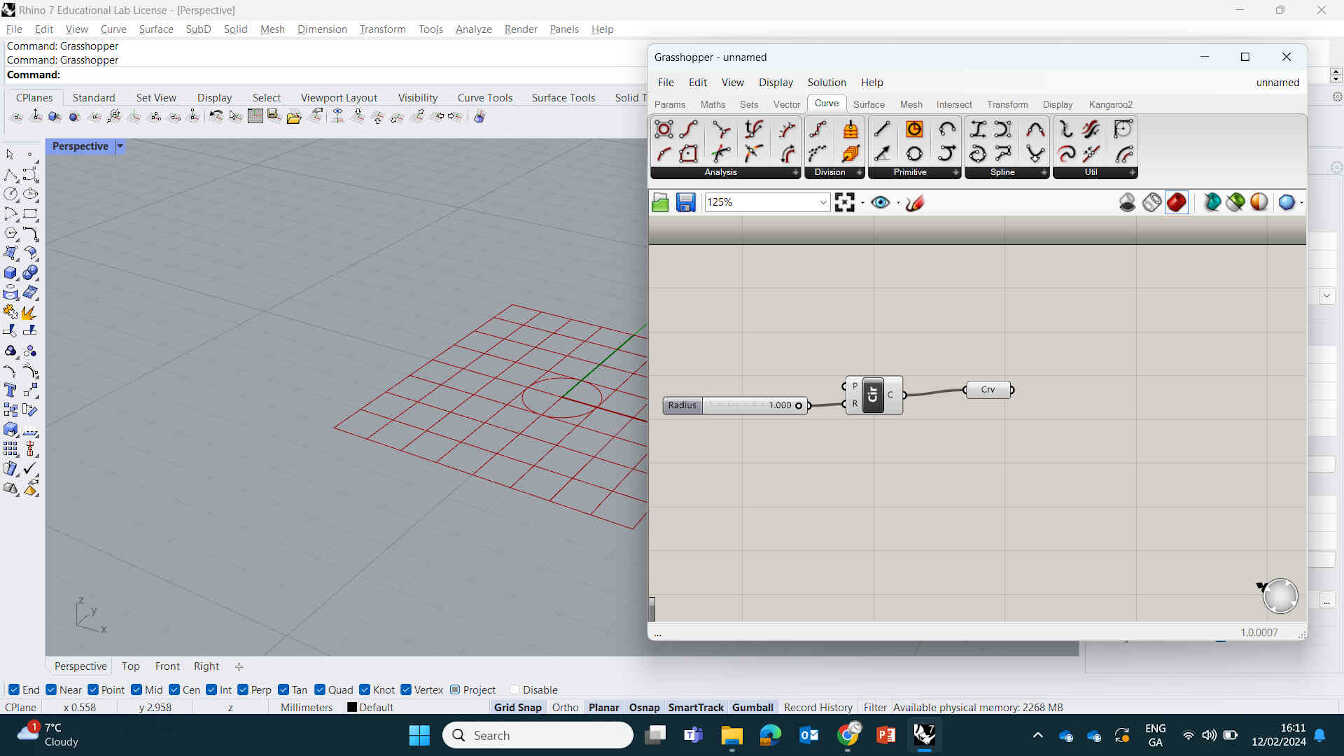Open file icon in Grasshopper toolbar
Image resolution: width=1344 pixels, height=756 pixels.
coord(660,203)
